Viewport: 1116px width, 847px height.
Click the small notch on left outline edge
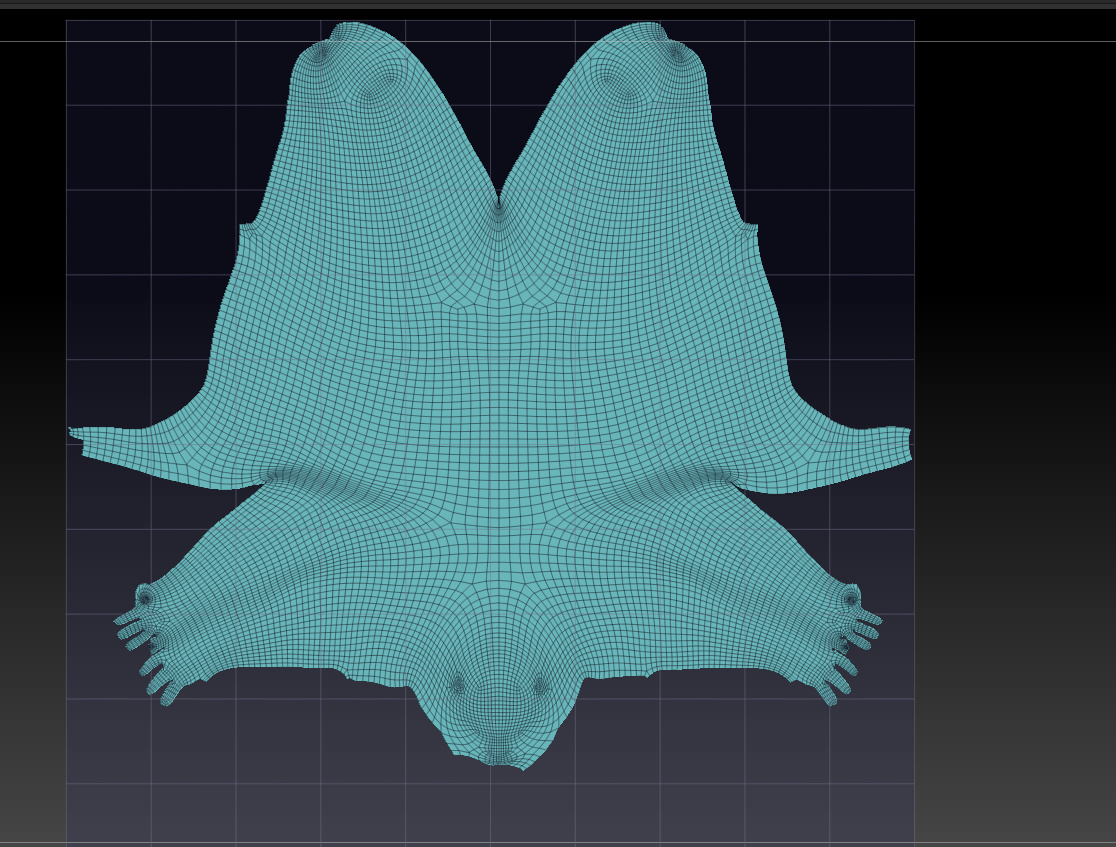click(x=247, y=226)
